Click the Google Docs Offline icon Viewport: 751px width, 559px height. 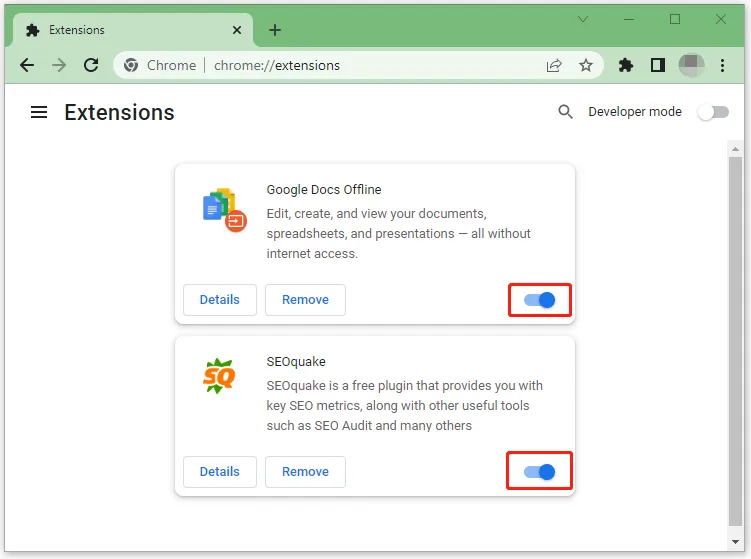[x=225, y=210]
